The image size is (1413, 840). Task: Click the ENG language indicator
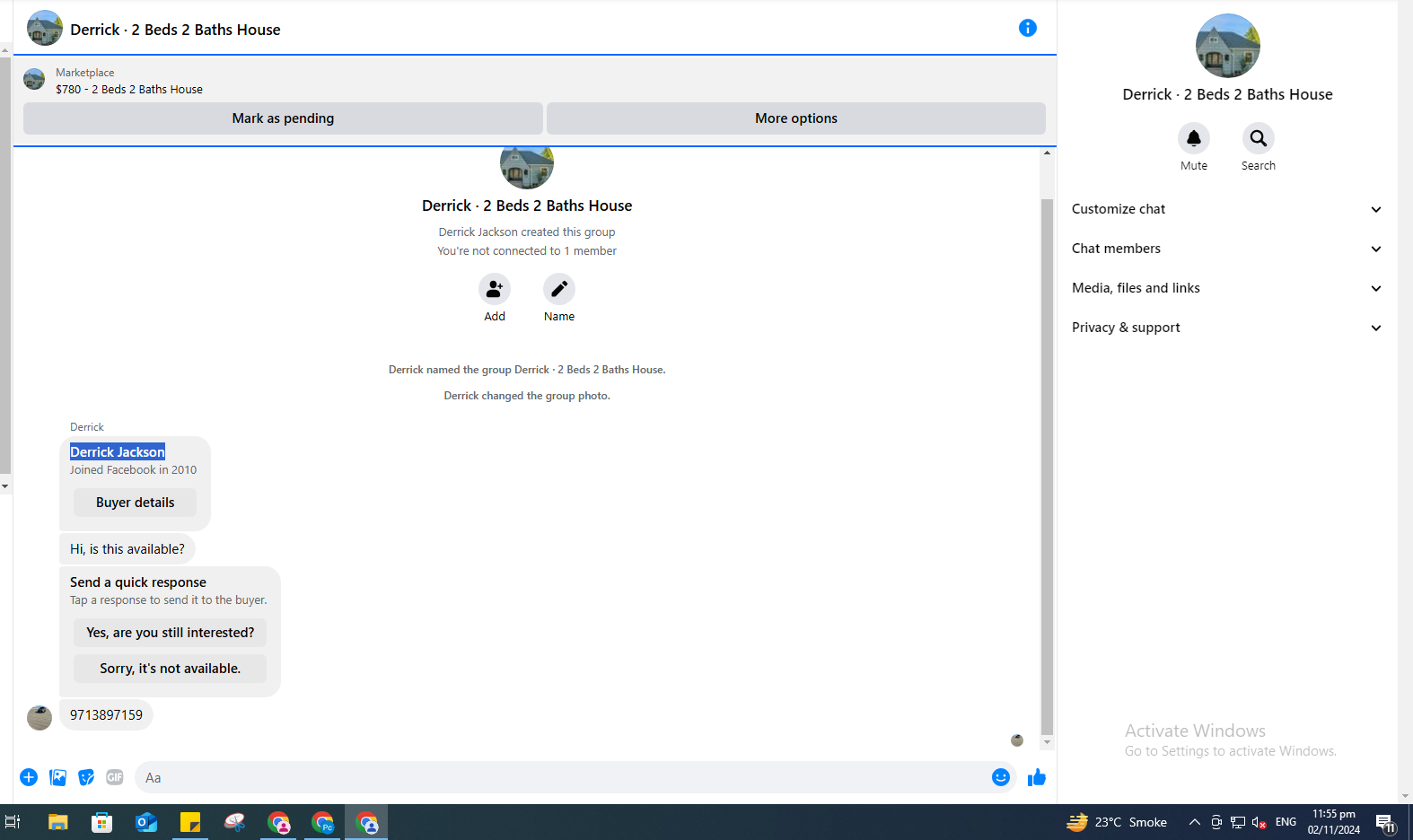point(1286,822)
